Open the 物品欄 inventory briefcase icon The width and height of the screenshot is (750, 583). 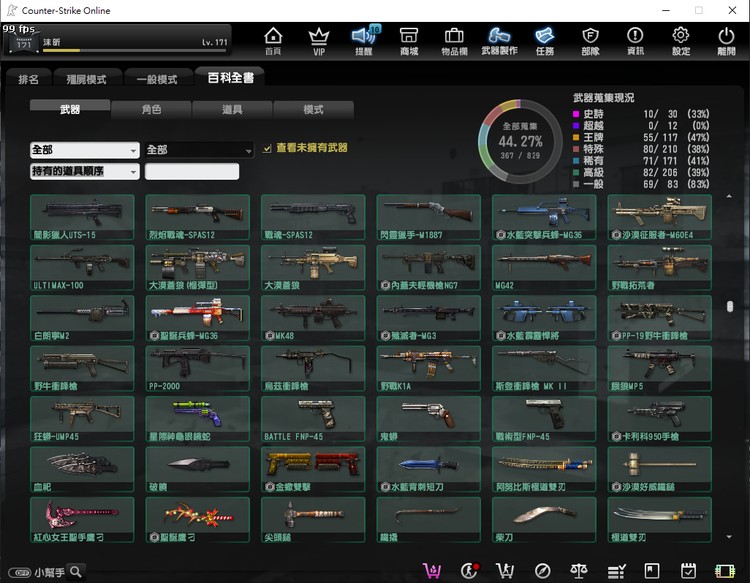454,41
